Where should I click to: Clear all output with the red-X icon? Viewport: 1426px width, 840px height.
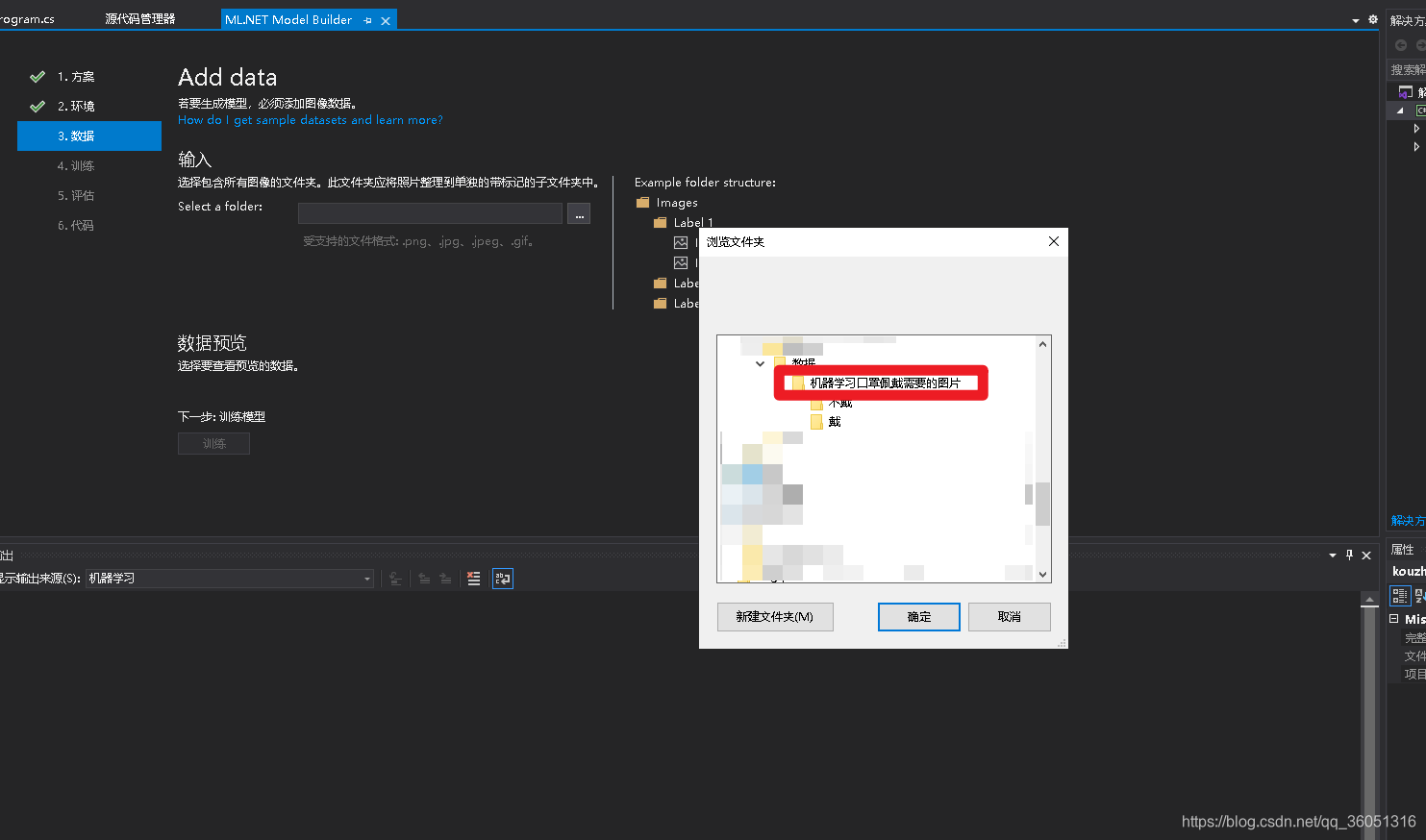click(474, 579)
